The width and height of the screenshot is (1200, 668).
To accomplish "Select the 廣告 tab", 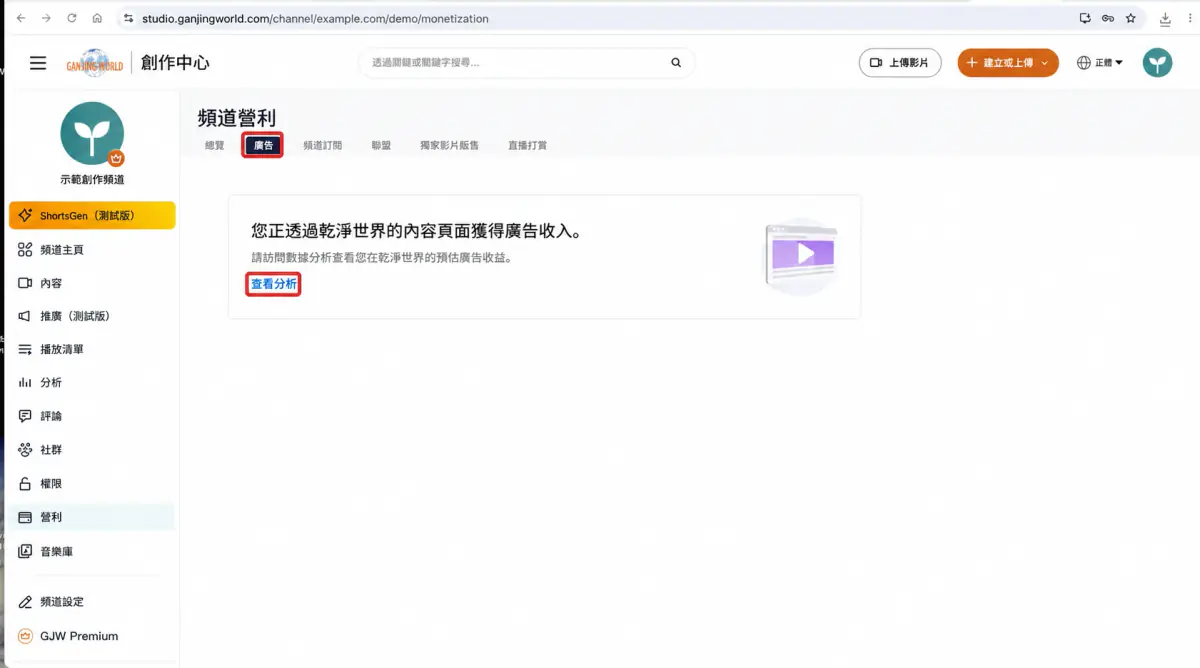I will coord(263,145).
